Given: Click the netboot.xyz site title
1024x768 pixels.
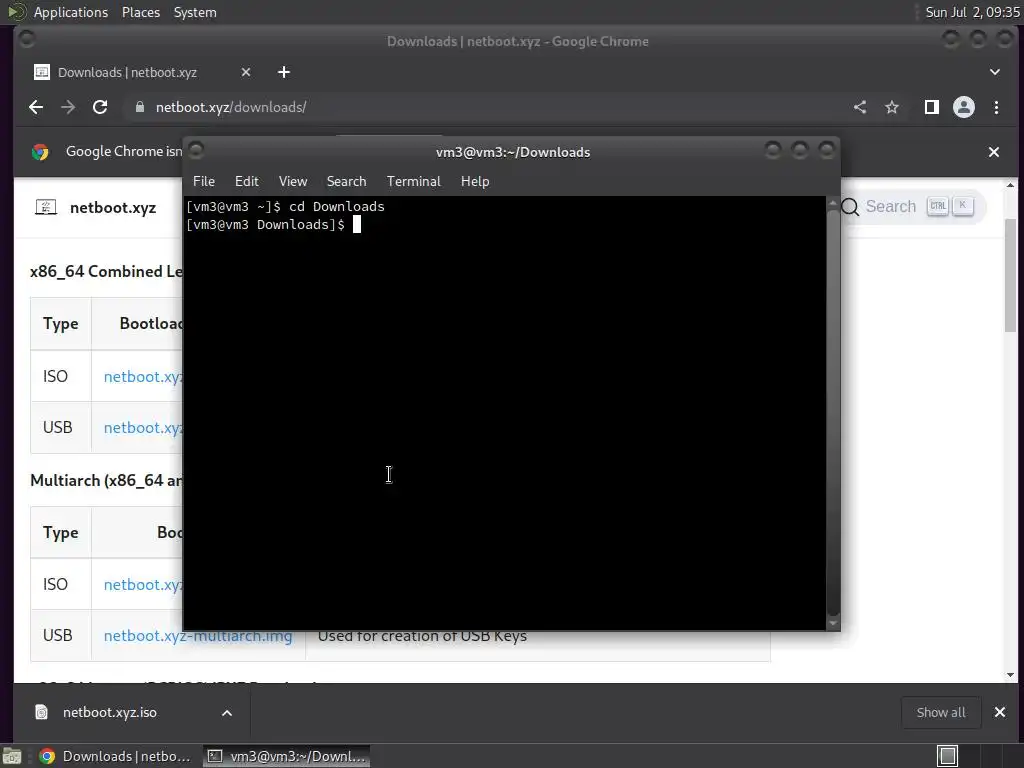Looking at the screenshot, I should (113, 208).
